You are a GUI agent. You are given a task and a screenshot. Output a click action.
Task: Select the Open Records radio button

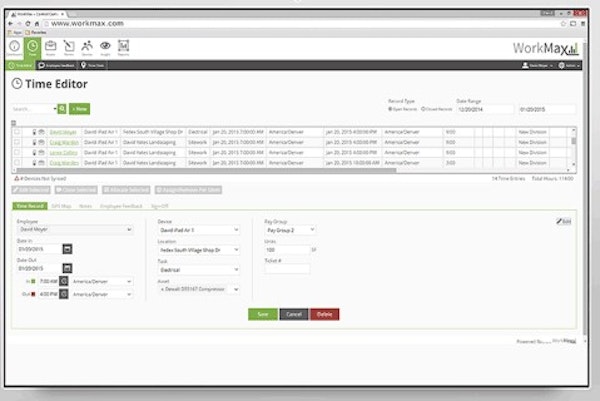[x=391, y=108]
